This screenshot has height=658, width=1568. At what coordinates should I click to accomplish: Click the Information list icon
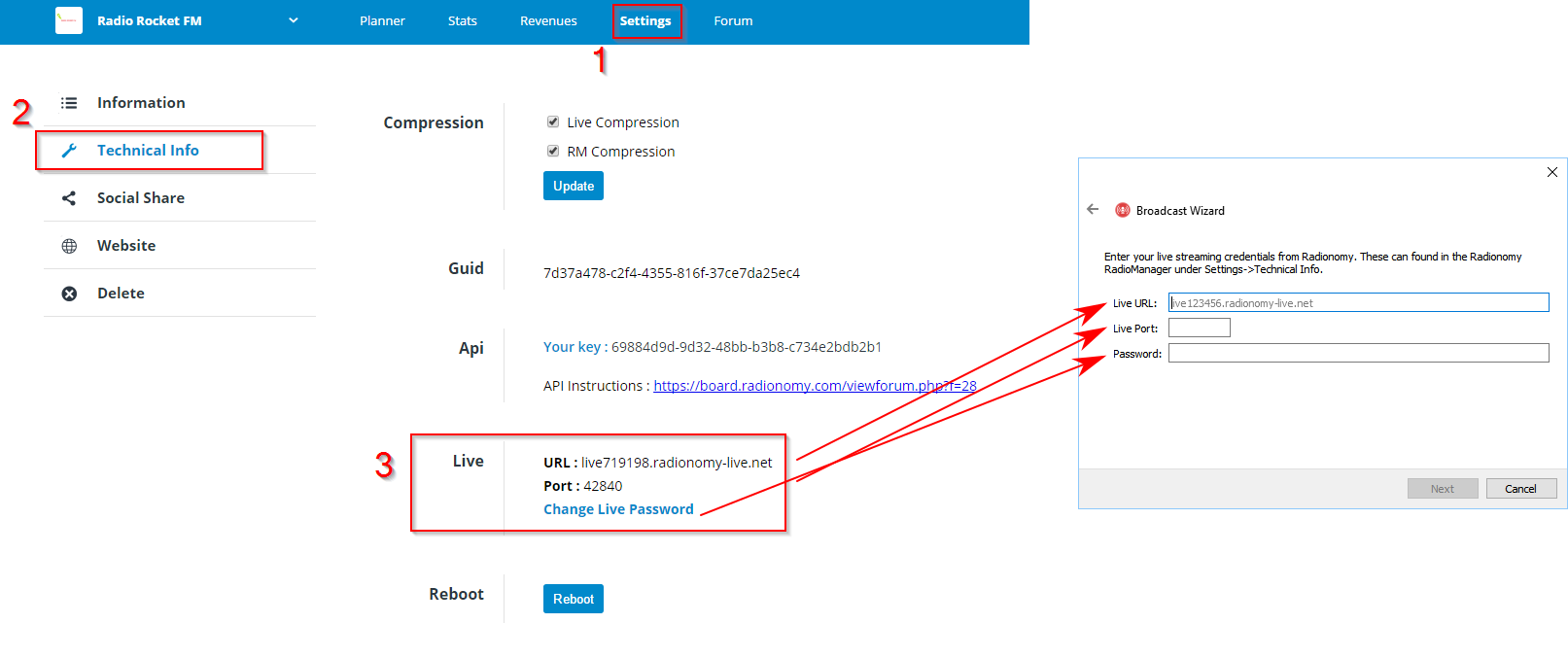(x=69, y=103)
